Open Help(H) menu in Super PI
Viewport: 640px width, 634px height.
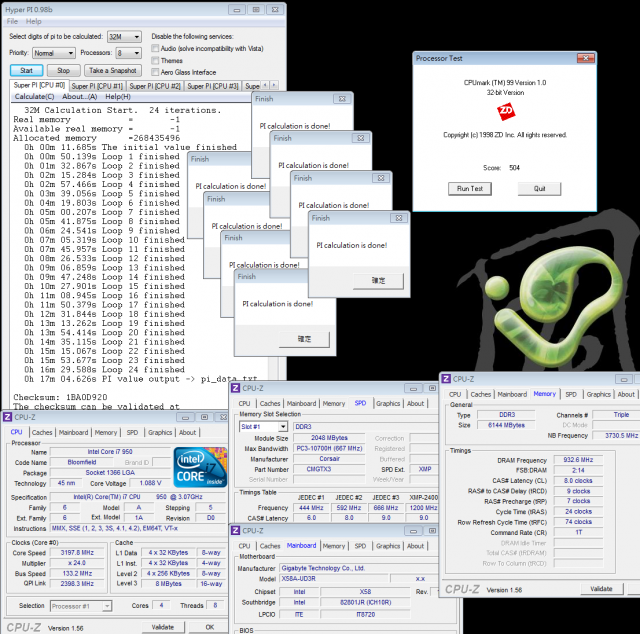coord(118,97)
